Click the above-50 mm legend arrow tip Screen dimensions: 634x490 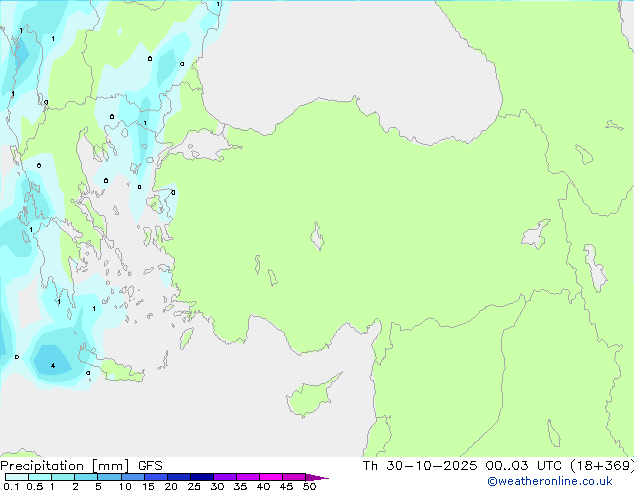(317, 477)
